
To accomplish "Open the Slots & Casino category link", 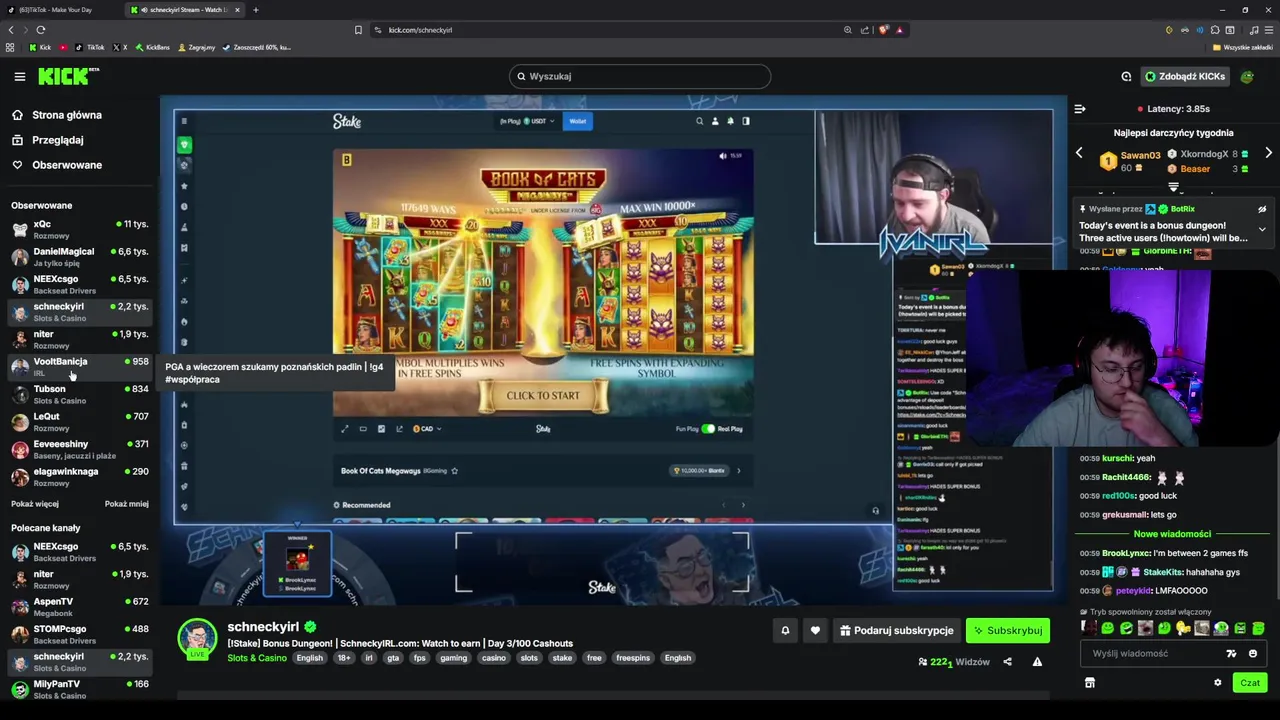I will click(x=257, y=658).
